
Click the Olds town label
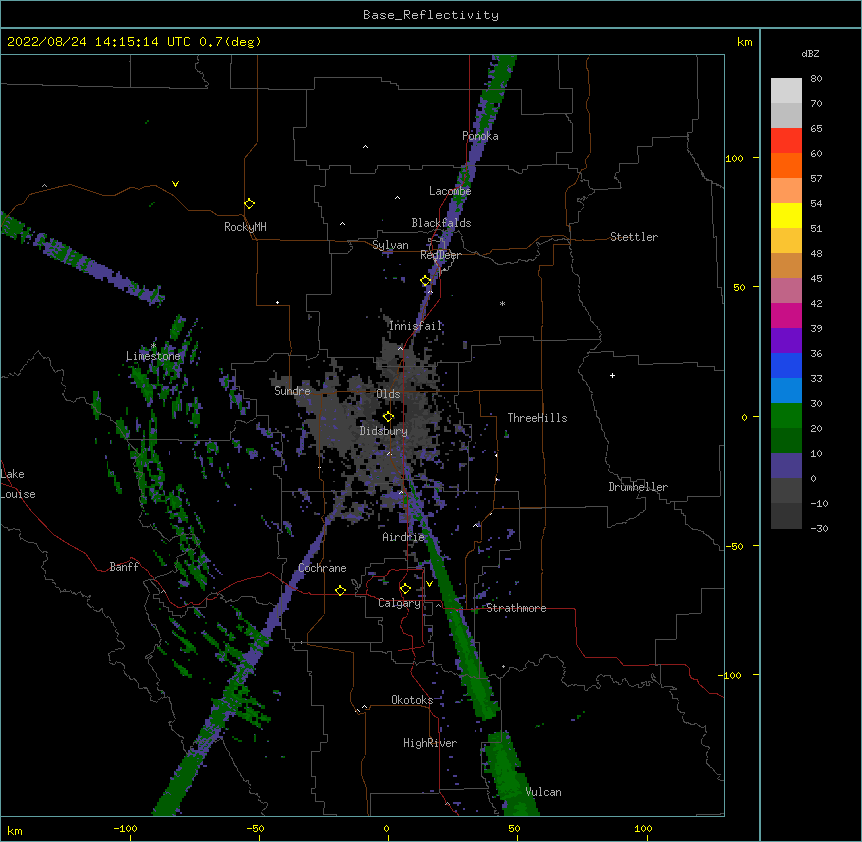click(388, 394)
